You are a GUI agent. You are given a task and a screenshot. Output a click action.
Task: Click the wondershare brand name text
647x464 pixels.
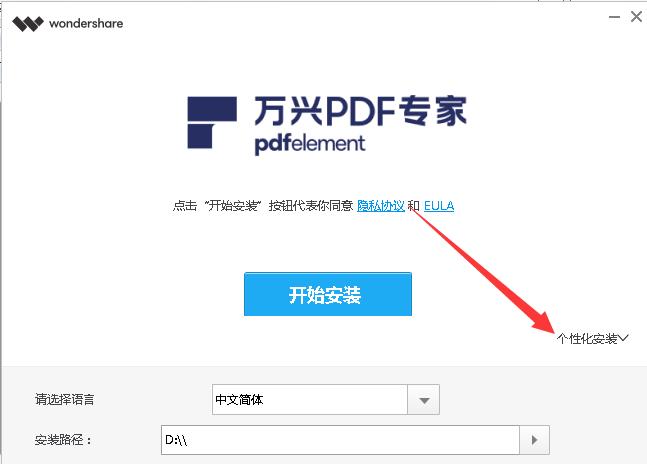click(86, 24)
